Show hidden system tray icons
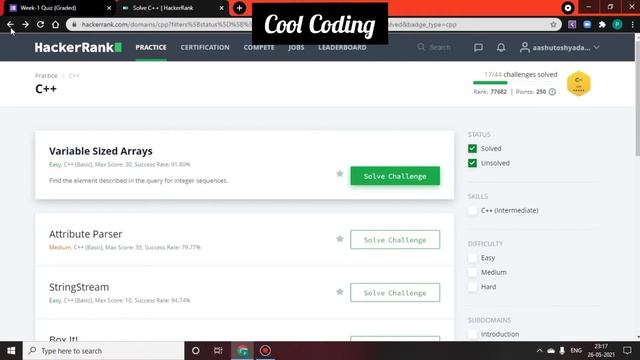The image size is (640, 360). click(540, 351)
